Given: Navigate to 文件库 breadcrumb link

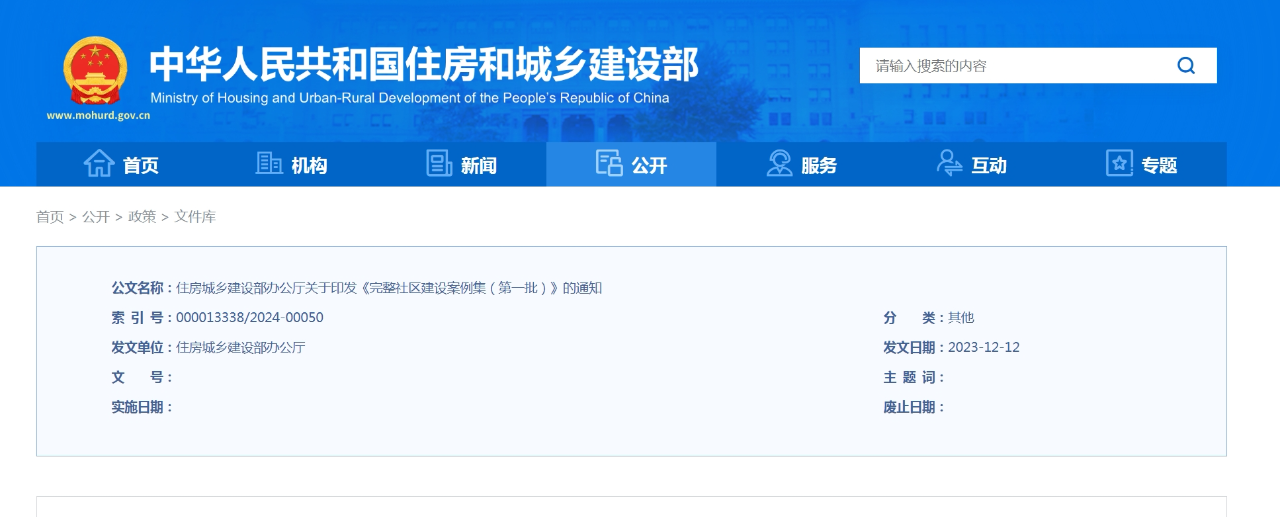Looking at the screenshot, I should (x=195, y=217).
